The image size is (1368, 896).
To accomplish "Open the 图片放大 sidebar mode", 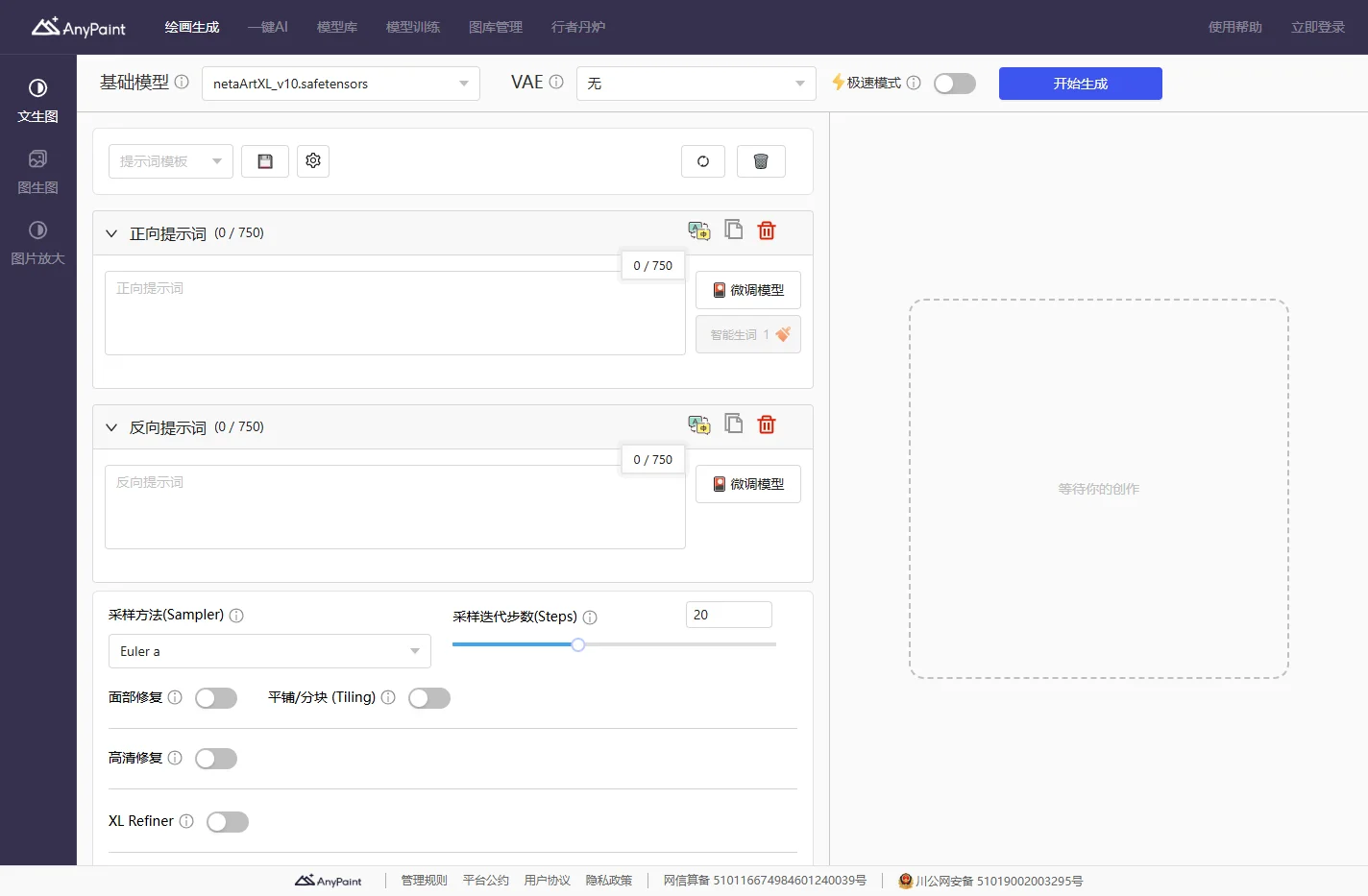I will tap(37, 243).
